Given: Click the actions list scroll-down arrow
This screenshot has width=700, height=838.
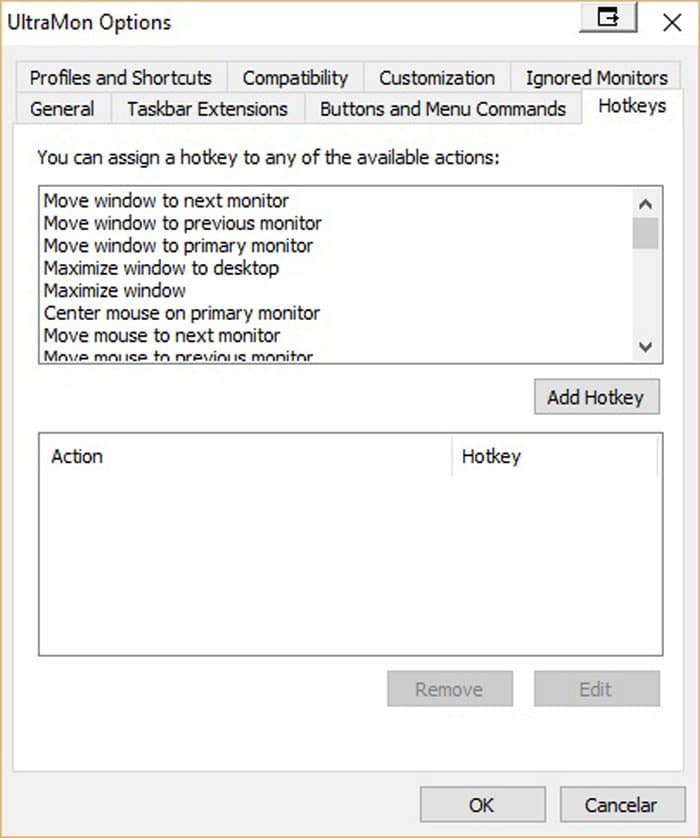Looking at the screenshot, I should point(645,347).
